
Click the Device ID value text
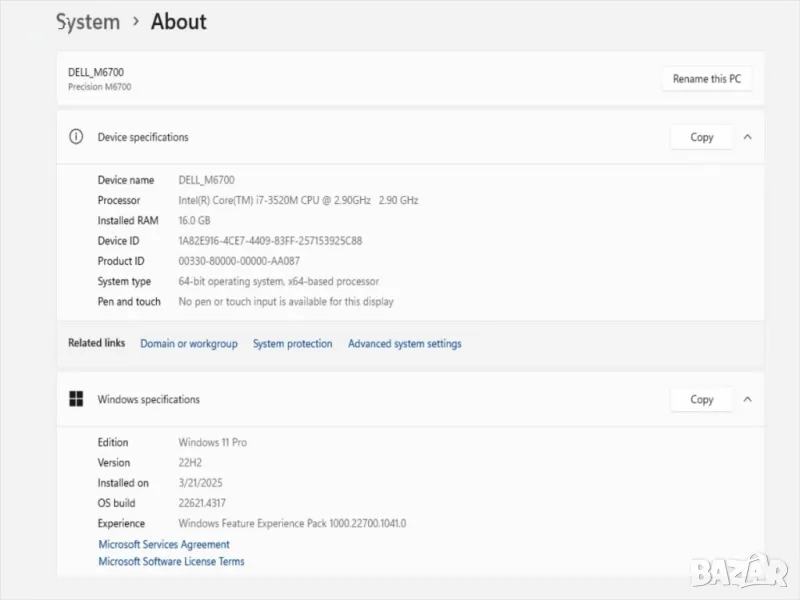(x=270, y=241)
